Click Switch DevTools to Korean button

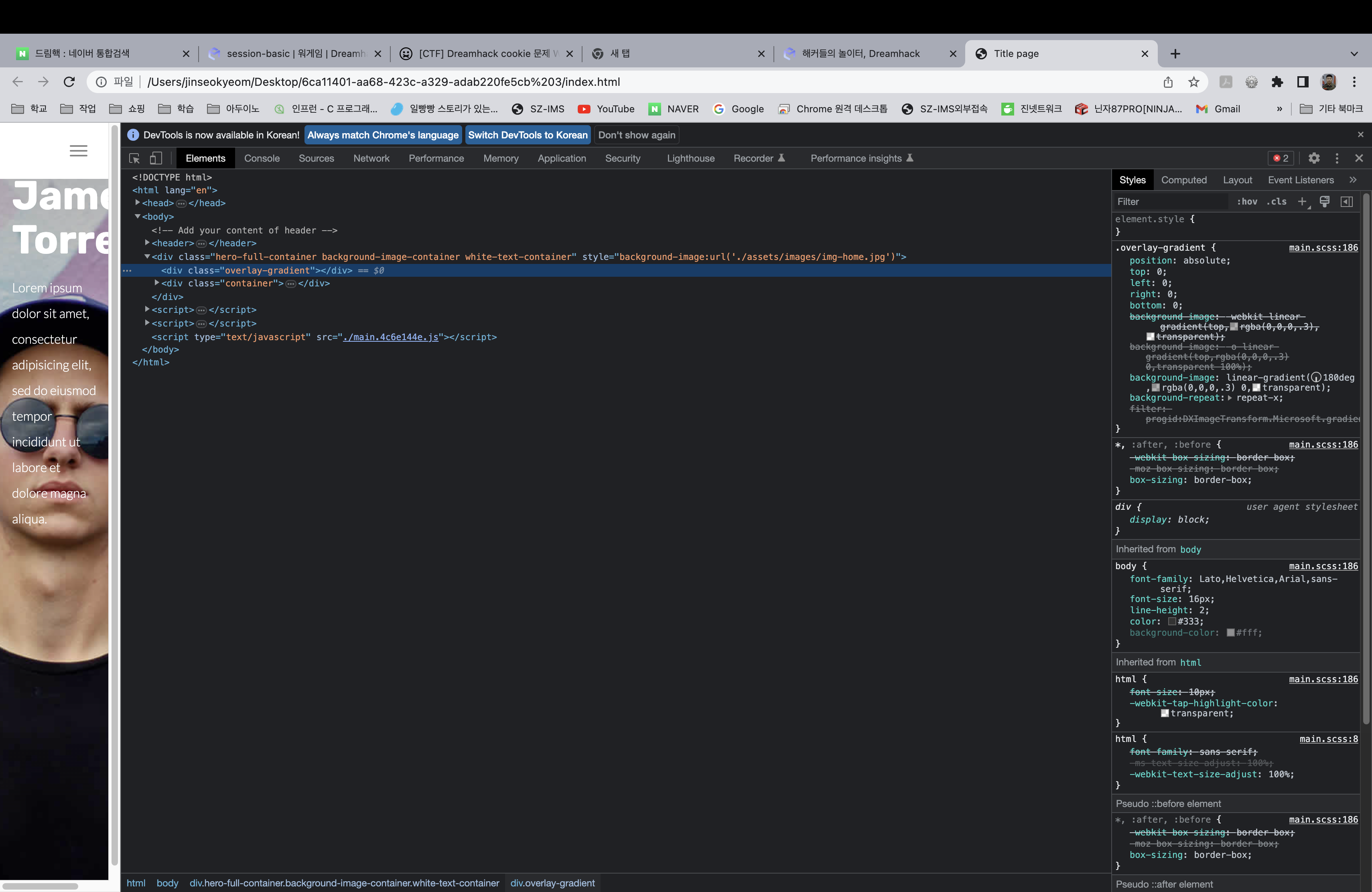528,135
